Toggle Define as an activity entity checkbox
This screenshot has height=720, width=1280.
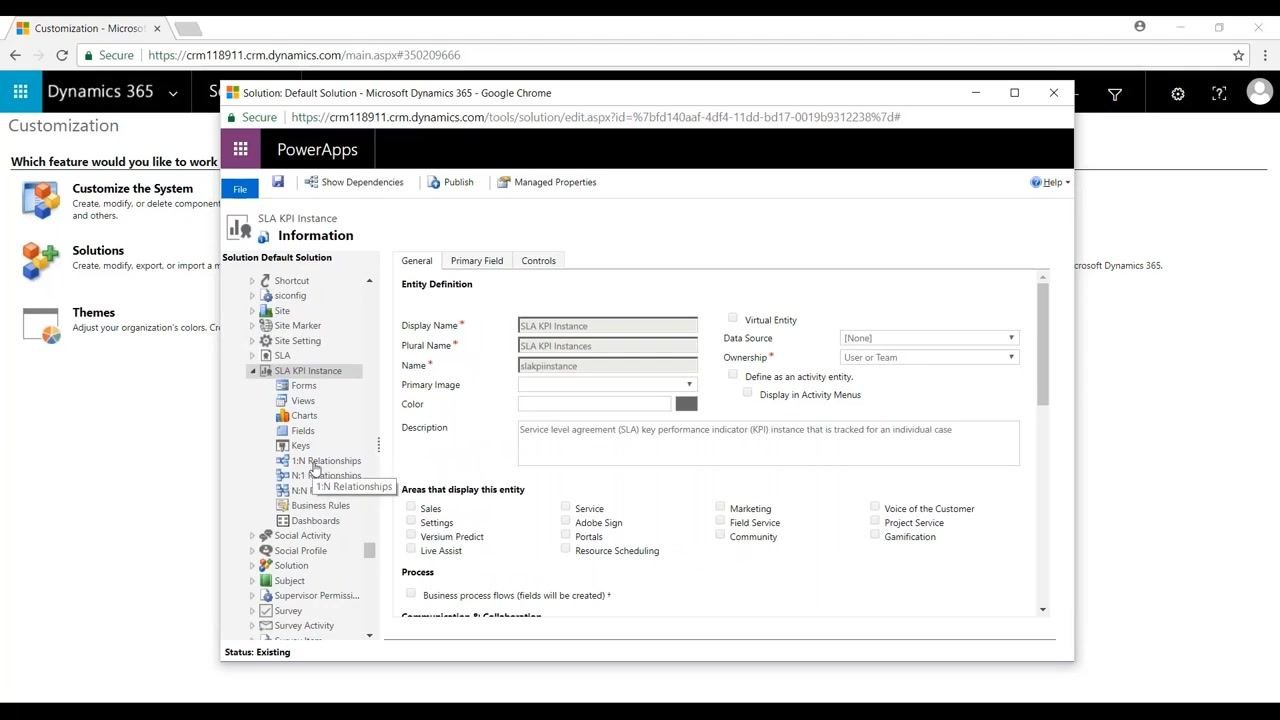click(733, 375)
